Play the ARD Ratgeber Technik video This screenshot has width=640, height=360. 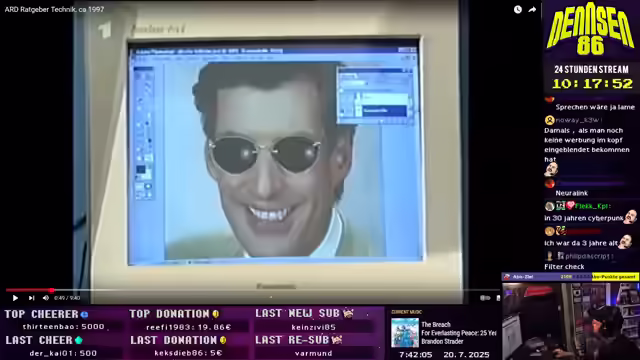click(15, 298)
